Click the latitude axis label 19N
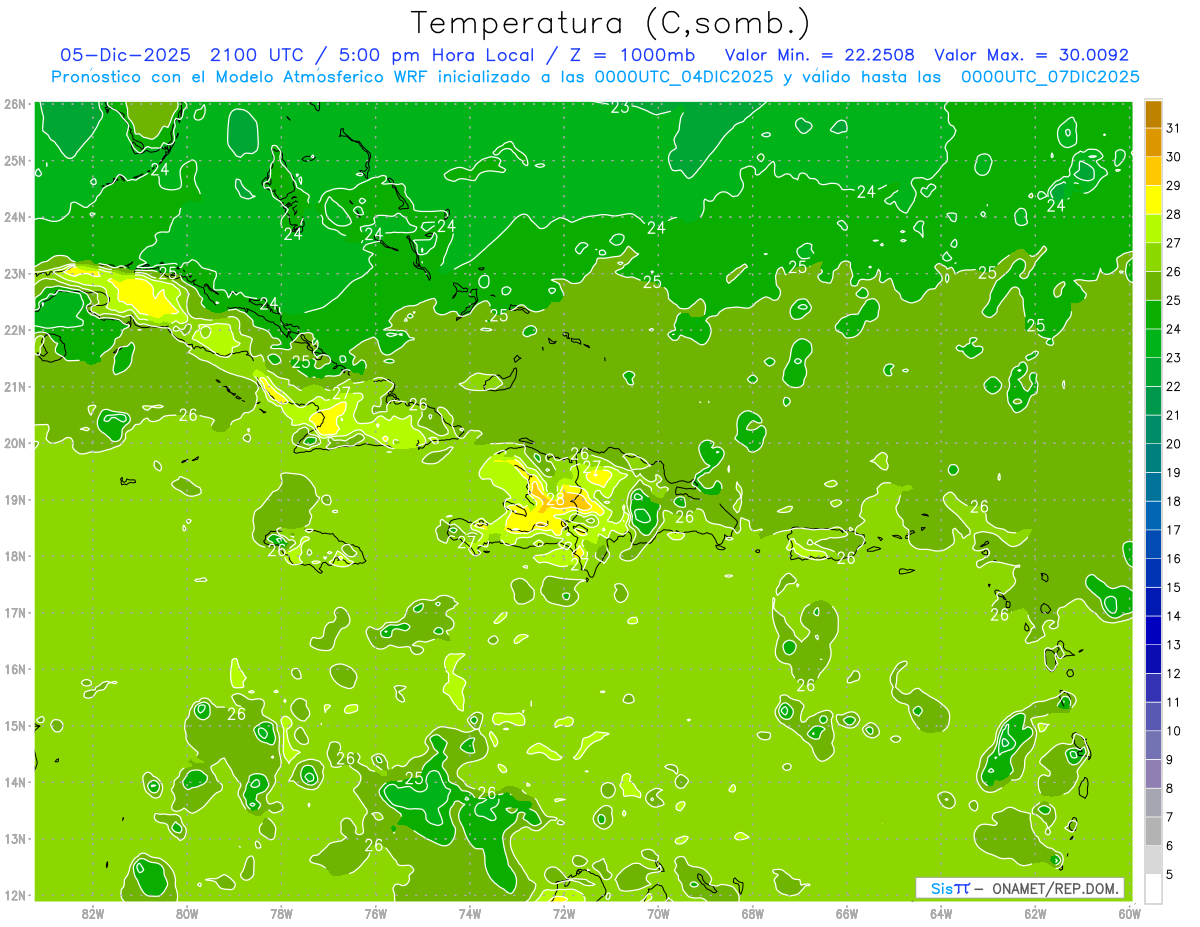1200x927 pixels. tap(15, 499)
